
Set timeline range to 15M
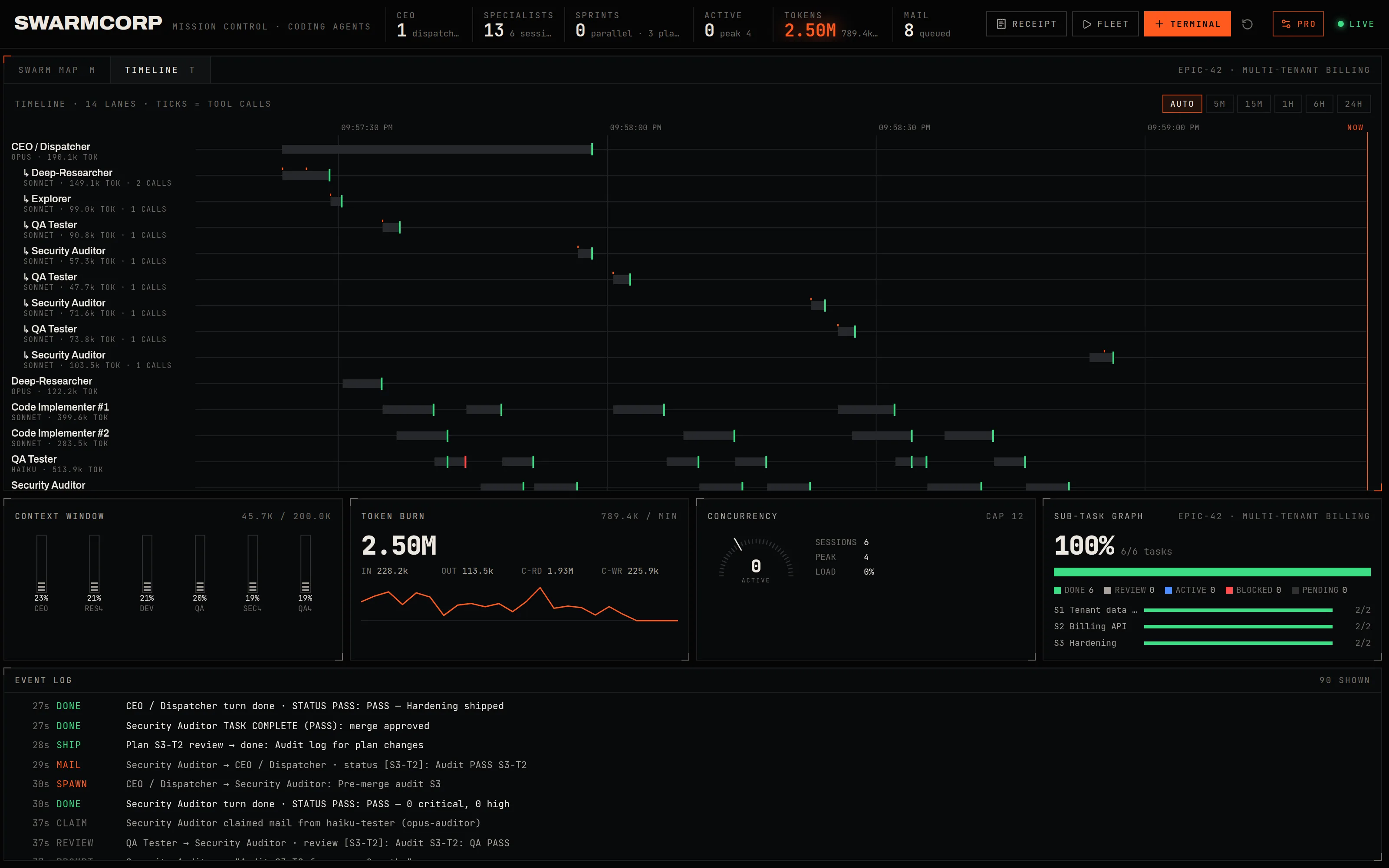tap(1254, 104)
